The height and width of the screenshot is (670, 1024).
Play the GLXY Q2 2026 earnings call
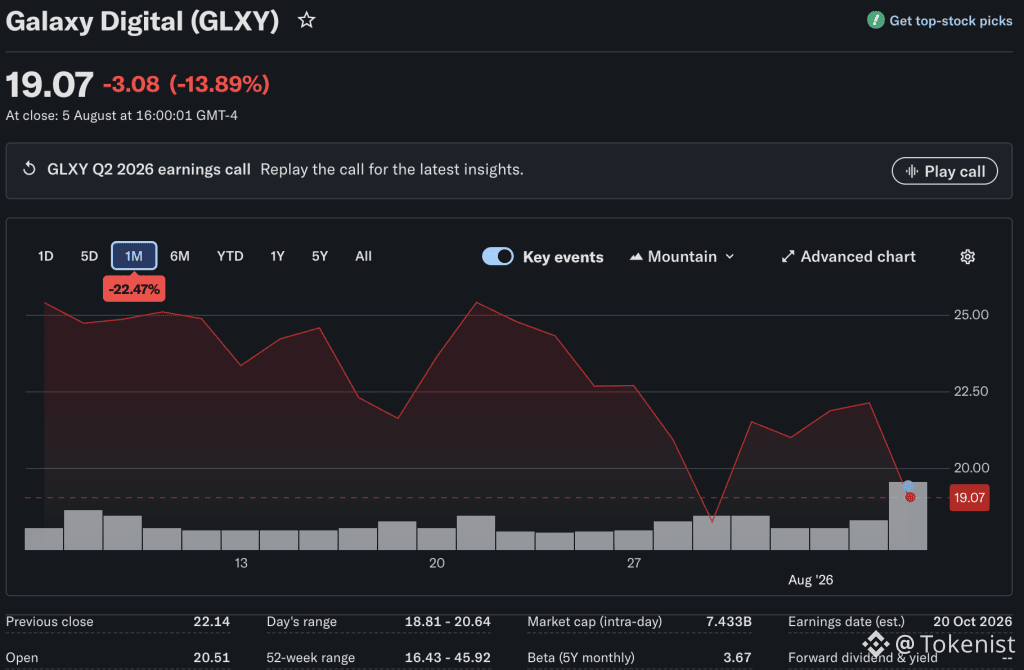tap(944, 171)
